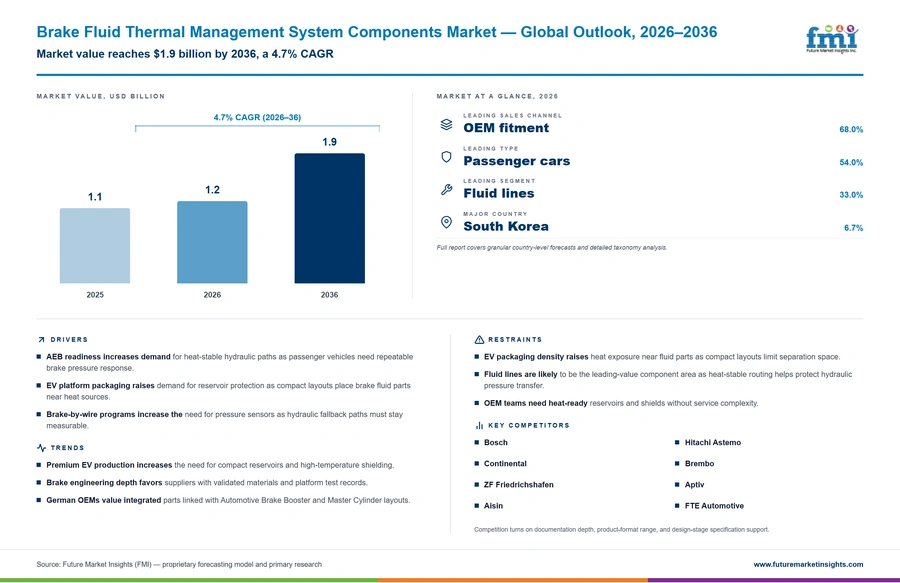Click the 'Source: Future Market Insights' footer note
Image resolution: width=900 pixels, height=583 pixels.
179,565
